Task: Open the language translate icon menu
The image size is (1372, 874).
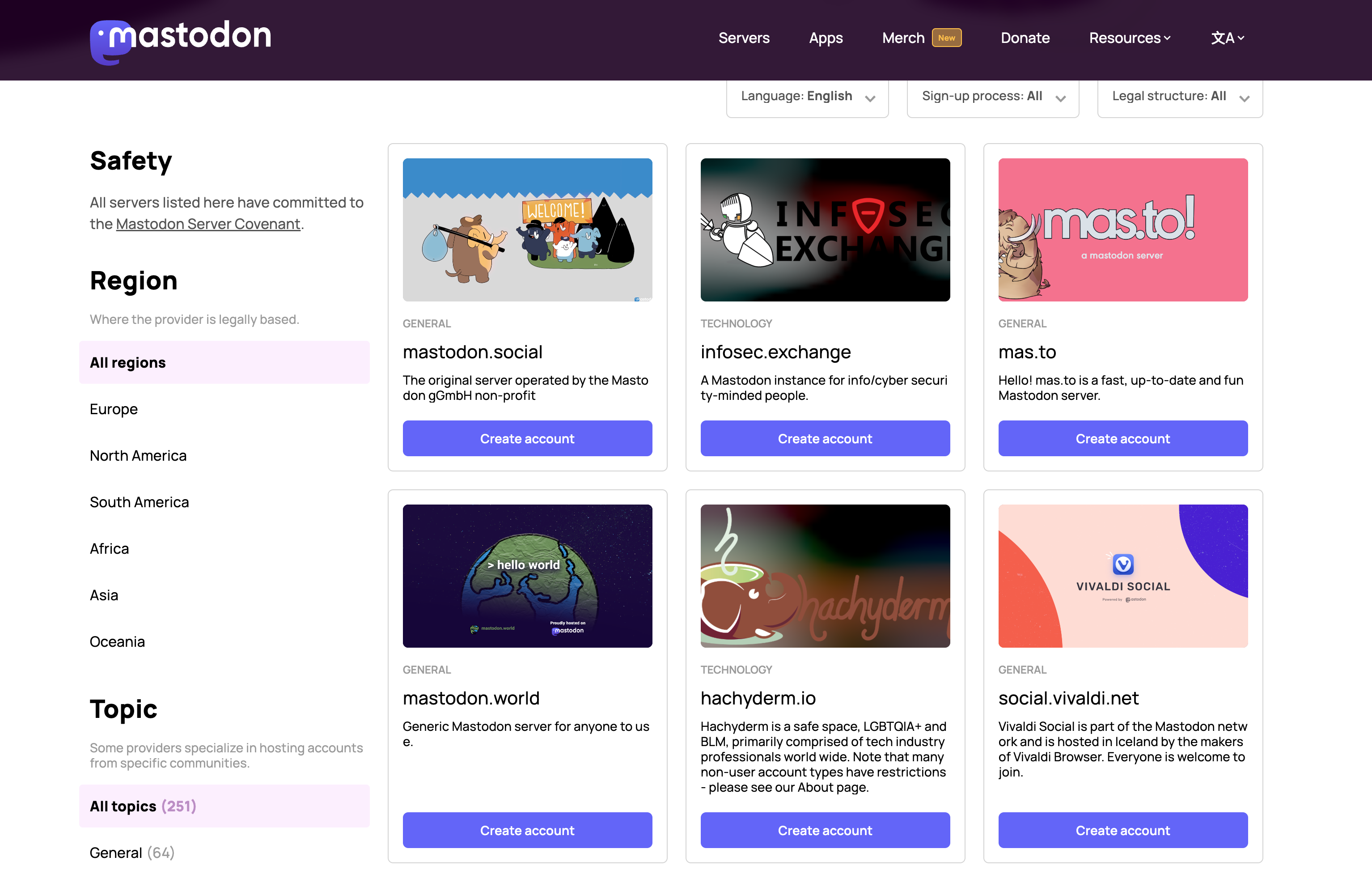Action: pos(1227,38)
